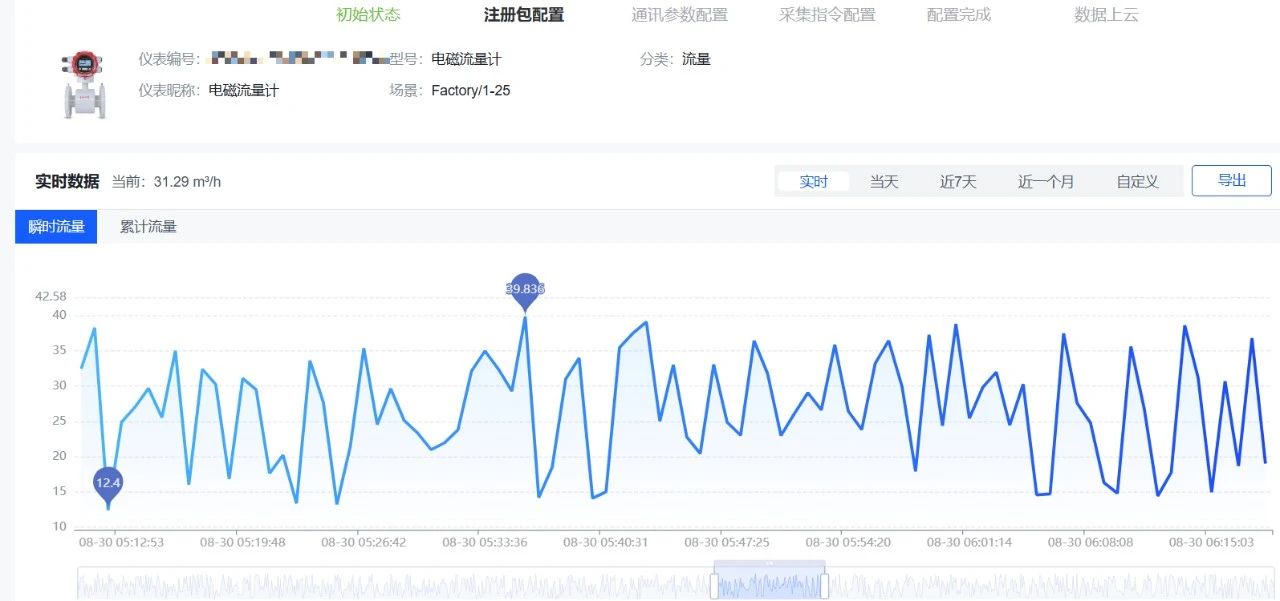Click the selected window in the zoom slider
Image resolution: width=1280 pixels, height=601 pixels.
tap(769, 584)
